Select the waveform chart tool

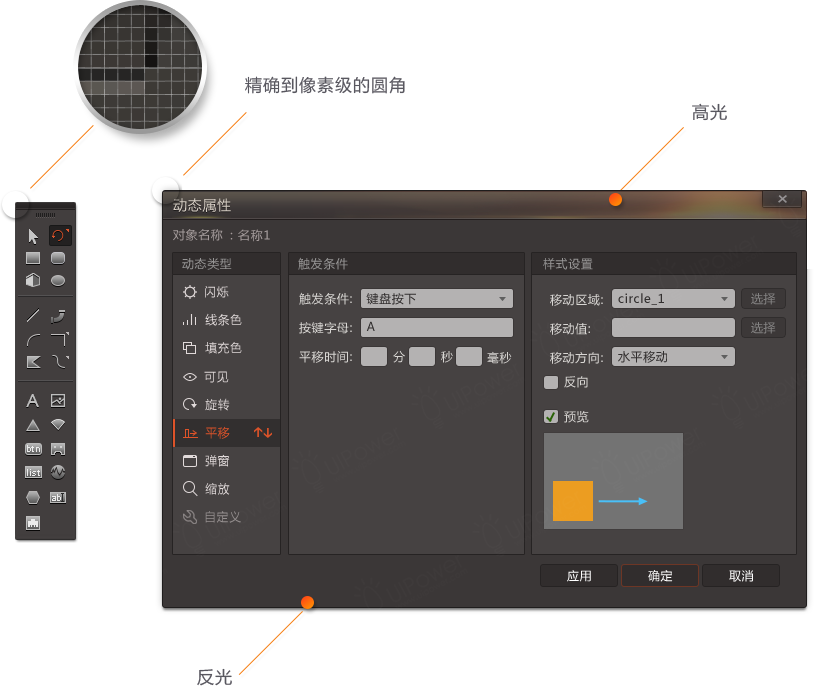(58, 472)
